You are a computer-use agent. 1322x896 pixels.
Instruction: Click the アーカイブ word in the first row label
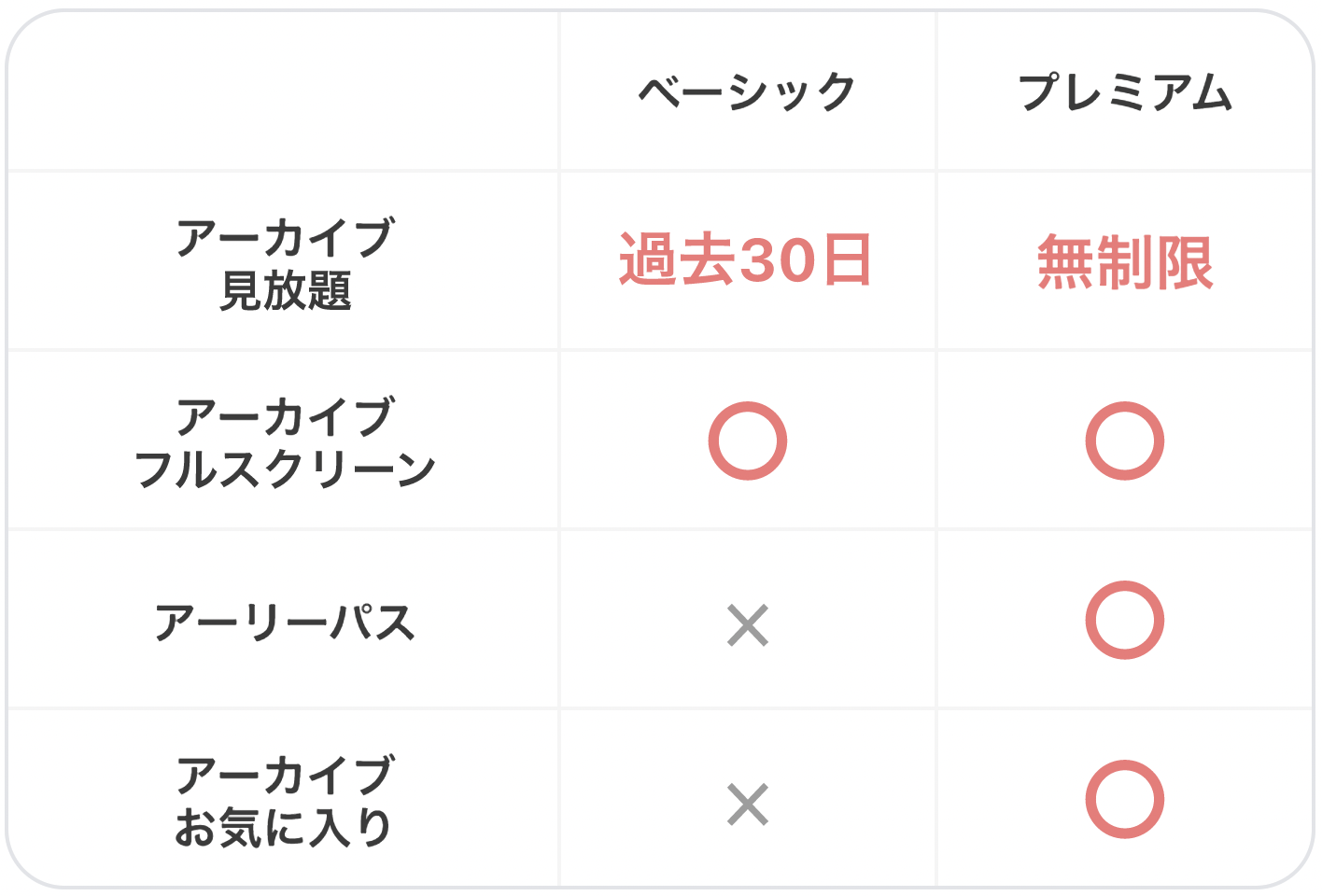[x=285, y=238]
